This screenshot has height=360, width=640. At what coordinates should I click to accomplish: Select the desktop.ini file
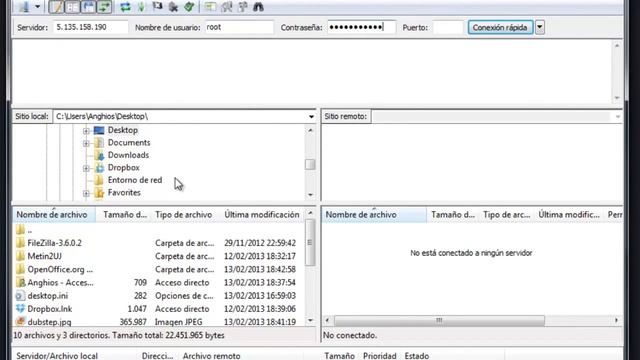(x=159, y=296)
